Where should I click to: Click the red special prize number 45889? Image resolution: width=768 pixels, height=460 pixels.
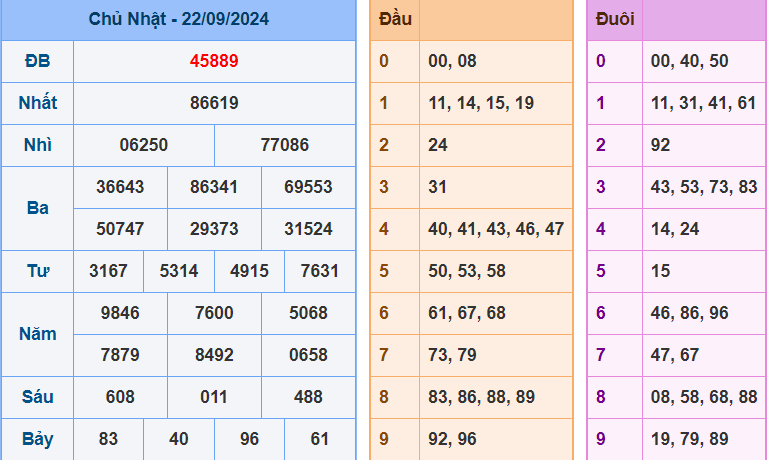pyautogui.click(x=214, y=61)
